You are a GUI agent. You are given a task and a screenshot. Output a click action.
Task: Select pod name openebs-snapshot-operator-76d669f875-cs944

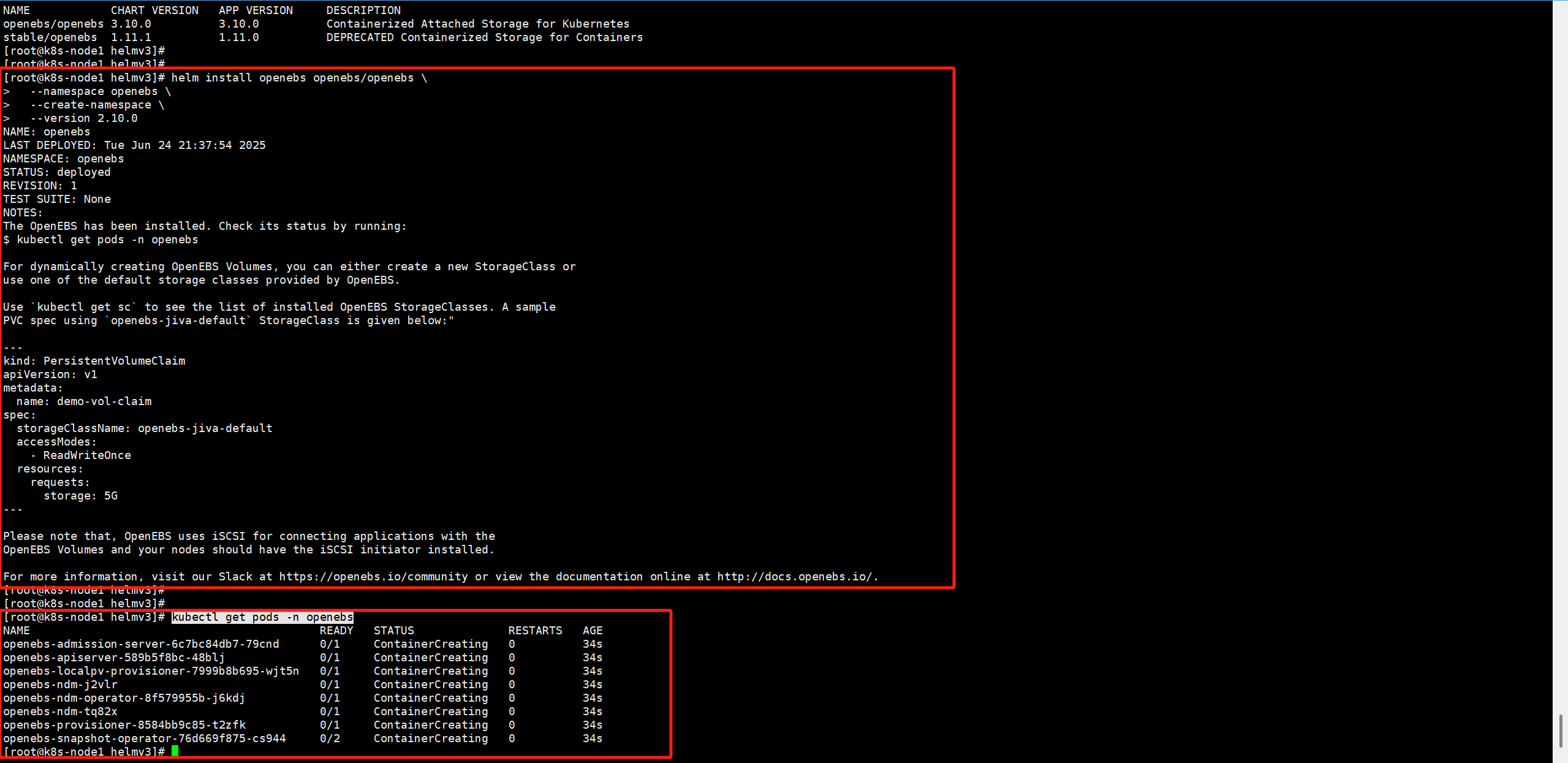145,738
